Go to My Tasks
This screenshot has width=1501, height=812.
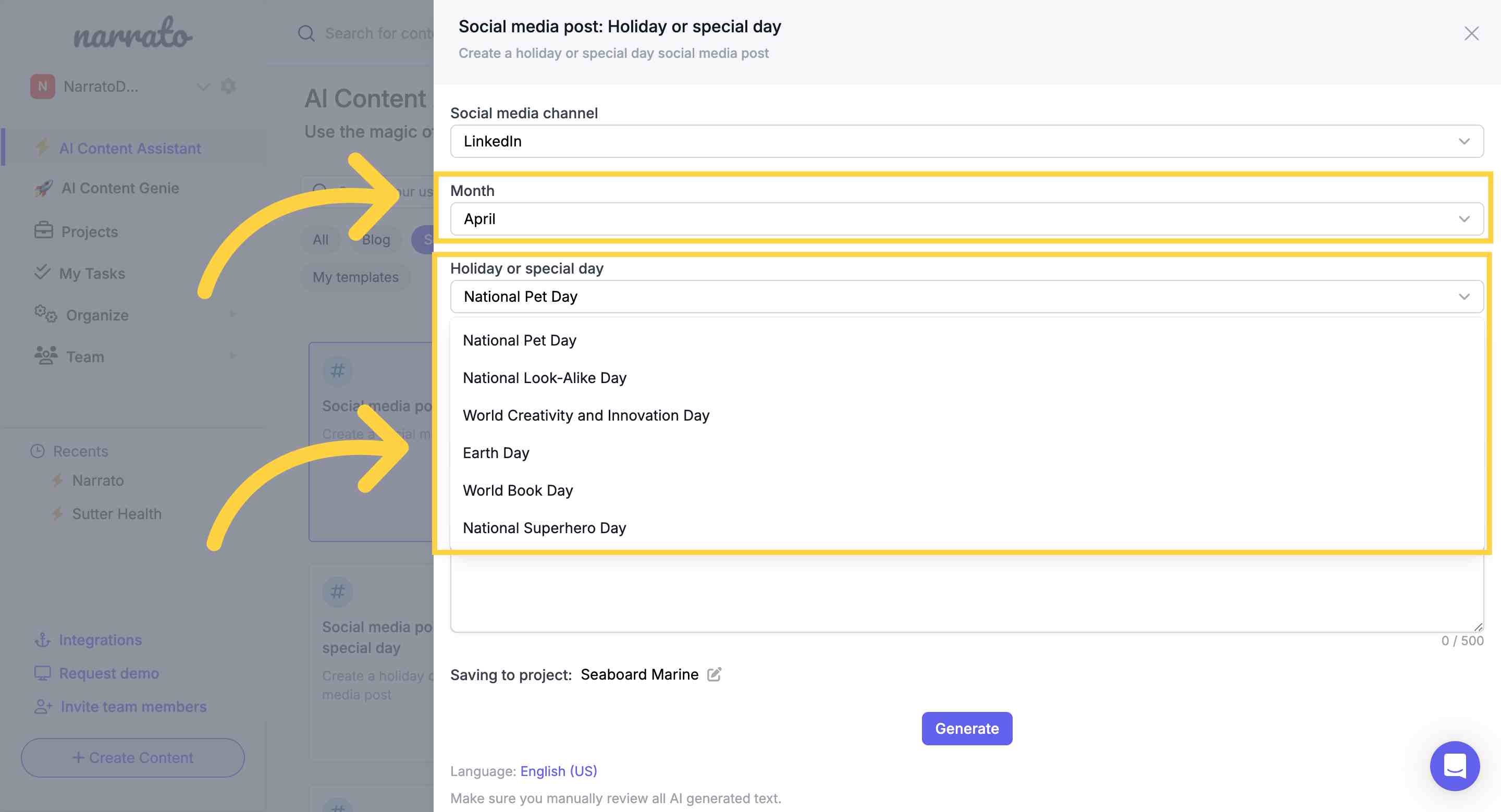click(92, 273)
